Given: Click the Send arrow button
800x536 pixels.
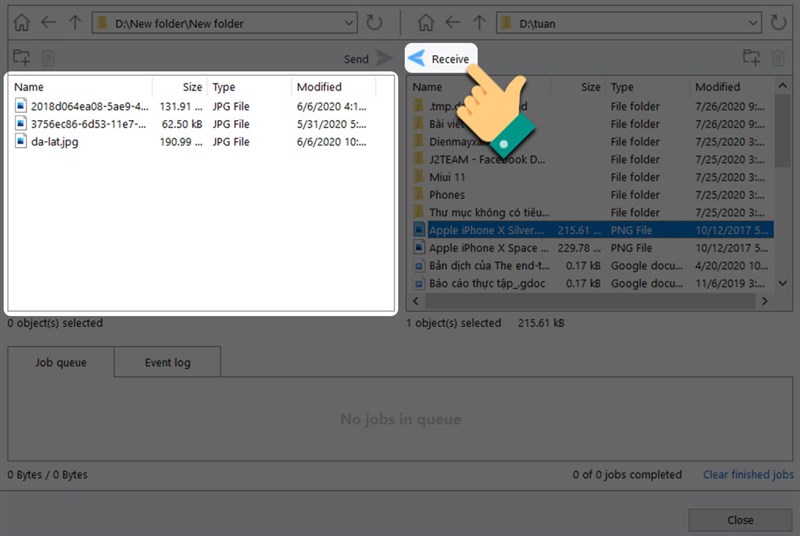Looking at the screenshot, I should pos(384,58).
